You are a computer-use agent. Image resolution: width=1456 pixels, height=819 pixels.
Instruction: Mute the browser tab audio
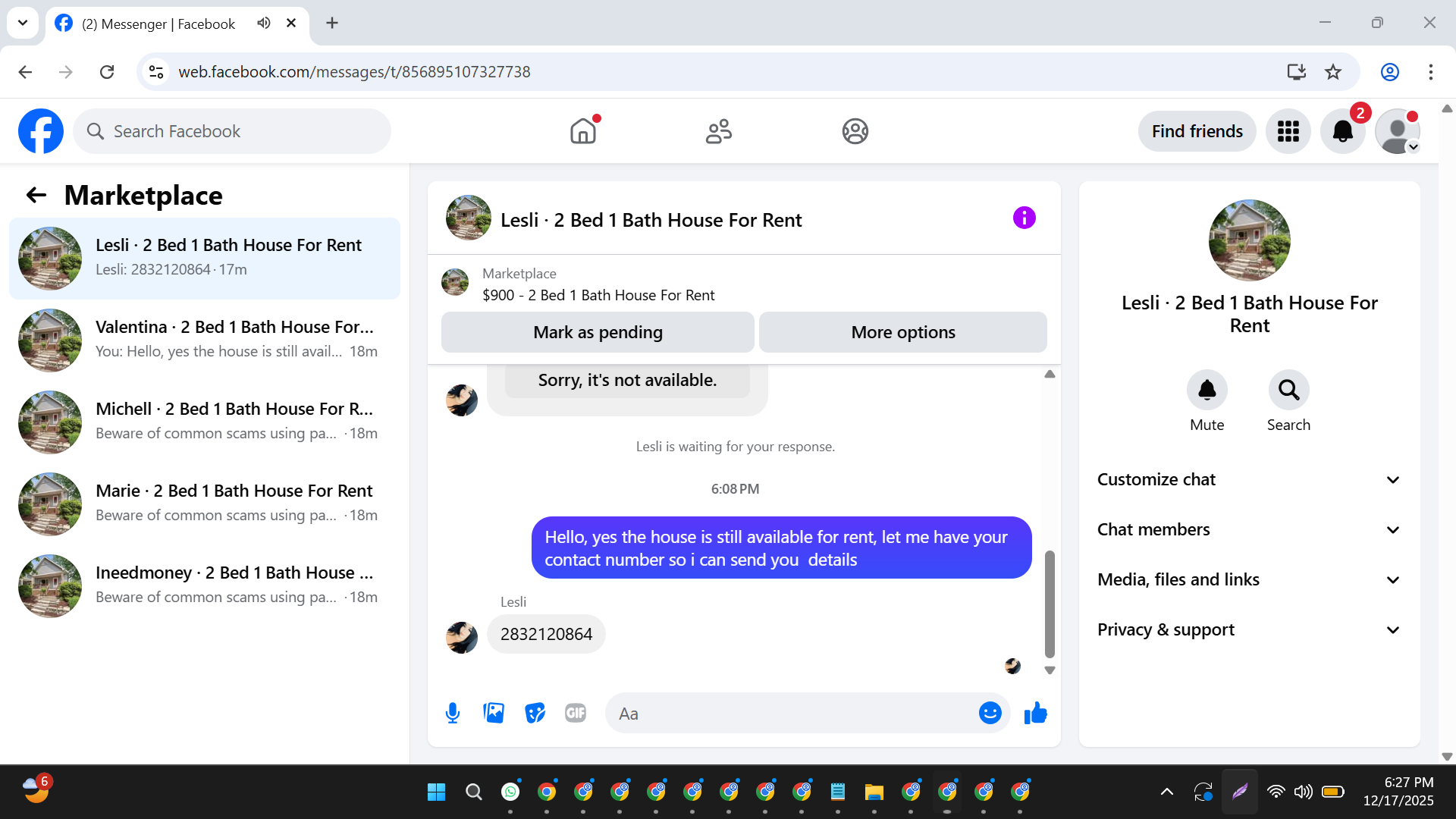point(263,23)
